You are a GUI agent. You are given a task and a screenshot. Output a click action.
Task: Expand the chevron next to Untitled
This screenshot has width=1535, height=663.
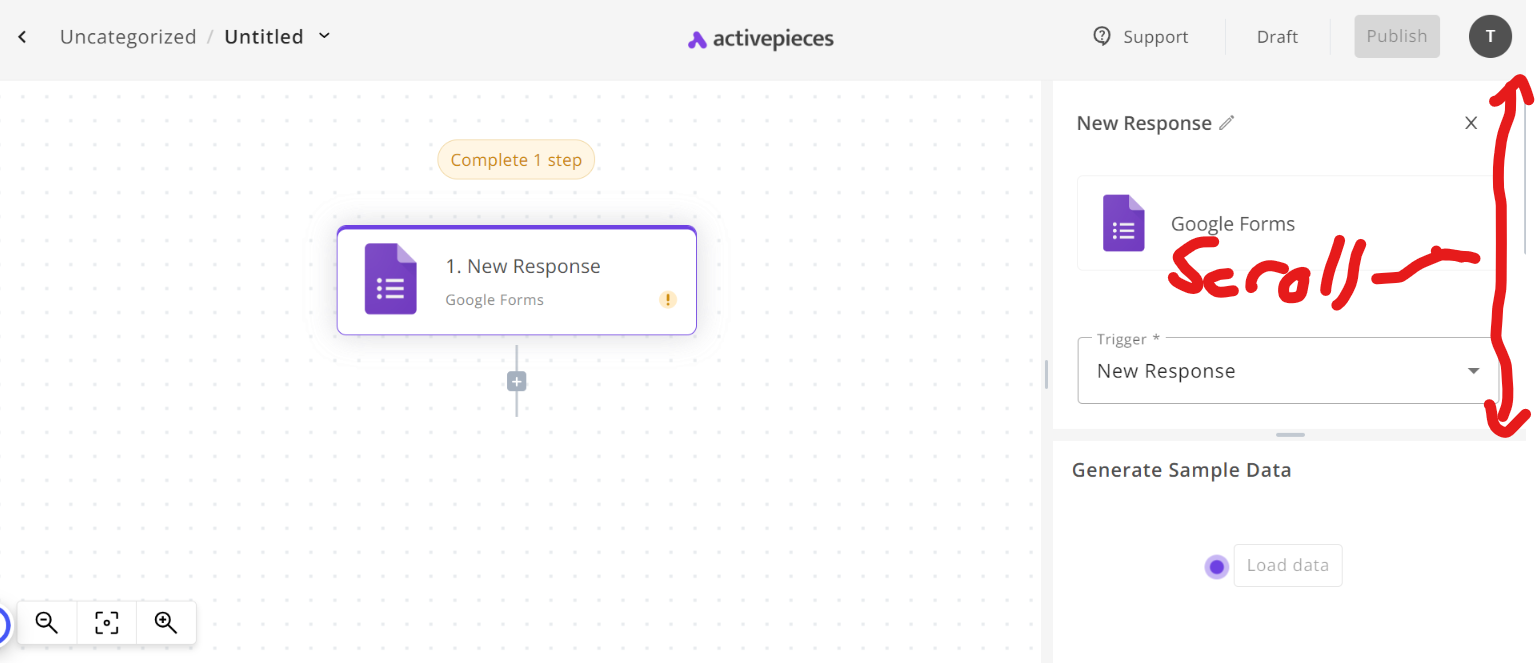point(324,36)
